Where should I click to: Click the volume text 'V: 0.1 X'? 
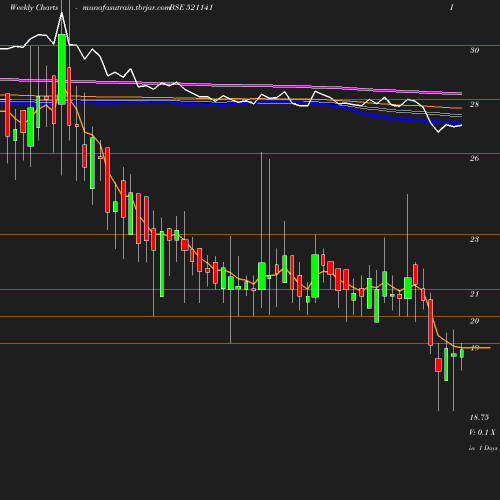pos(482,432)
